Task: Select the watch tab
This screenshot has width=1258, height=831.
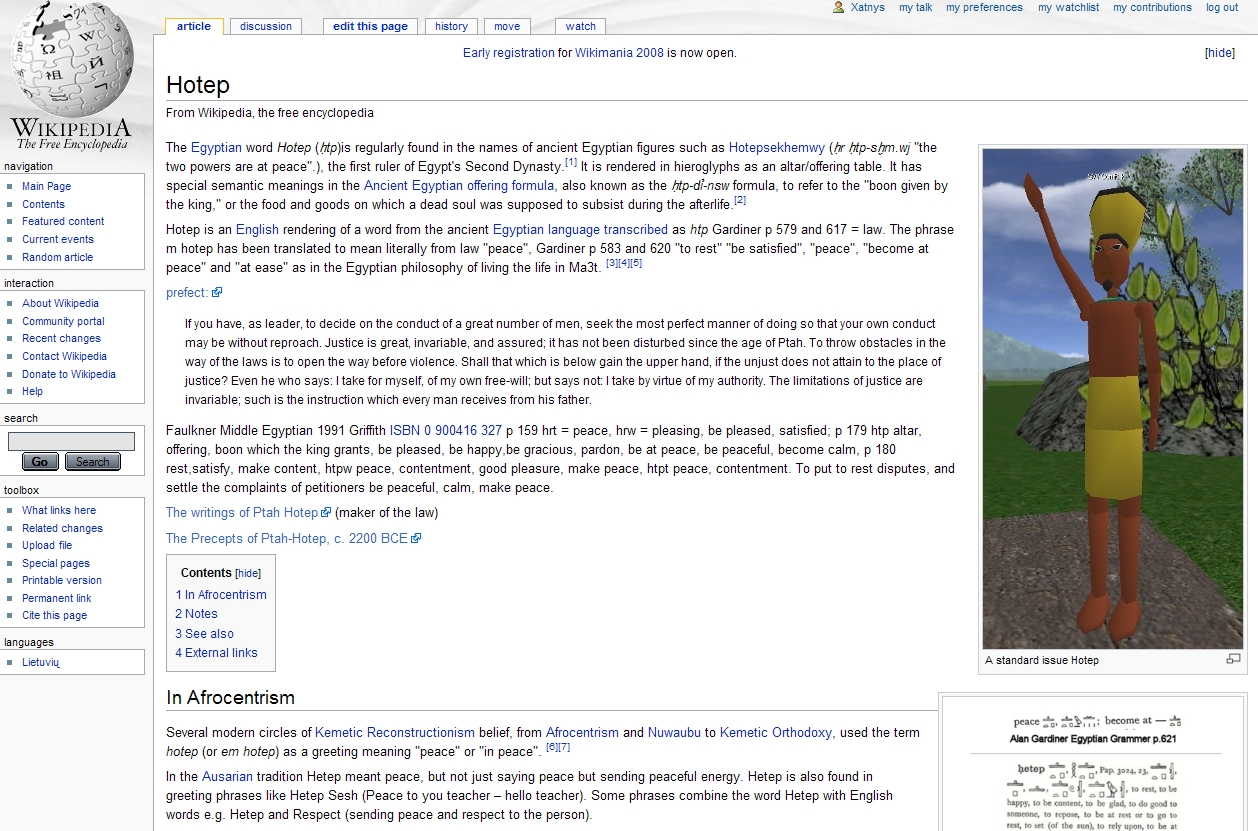Action: [x=579, y=26]
